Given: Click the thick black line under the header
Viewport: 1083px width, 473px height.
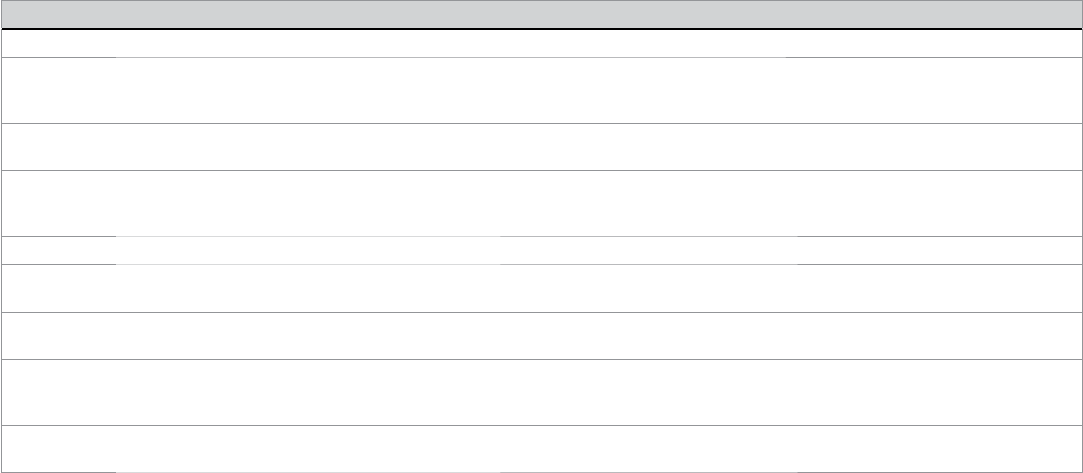Looking at the screenshot, I should pyautogui.click(x=541, y=30).
